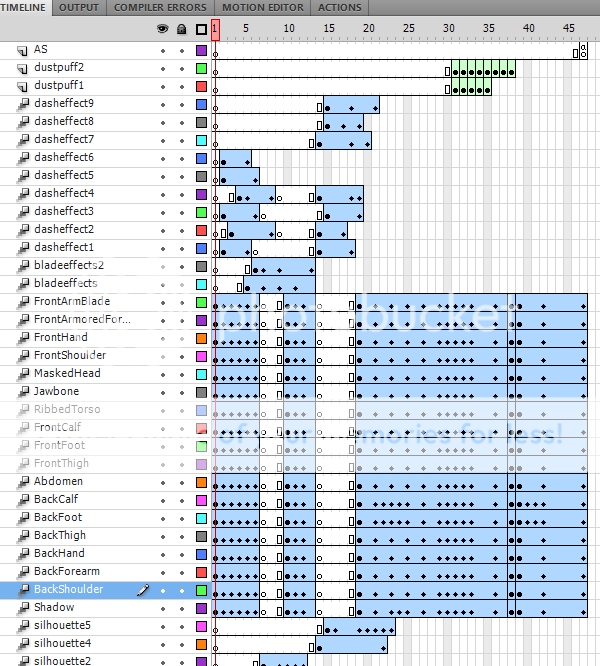The width and height of the screenshot is (600, 666).
Task: Click the padlock icon to lock all layers
Action: tap(182, 29)
